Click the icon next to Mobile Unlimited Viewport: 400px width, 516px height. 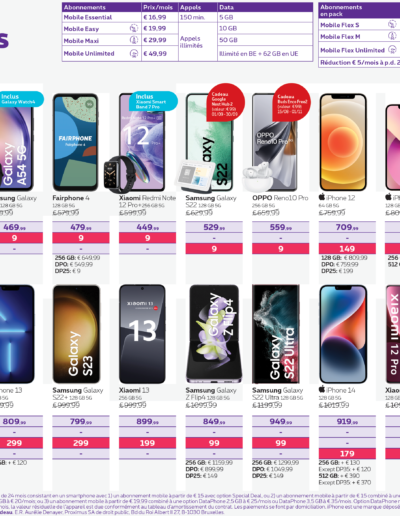tap(134, 53)
